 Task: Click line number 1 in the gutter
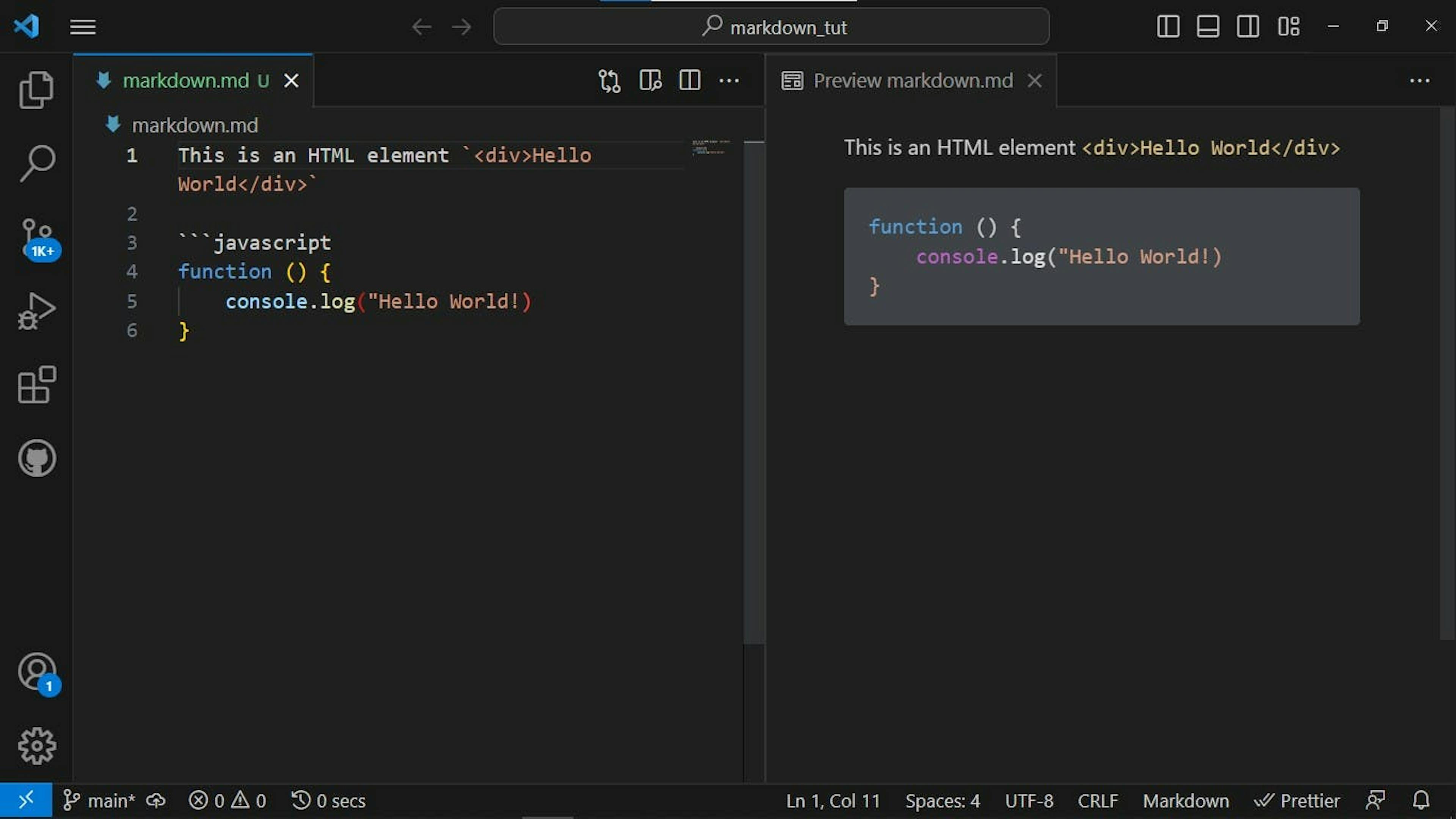coord(132,155)
